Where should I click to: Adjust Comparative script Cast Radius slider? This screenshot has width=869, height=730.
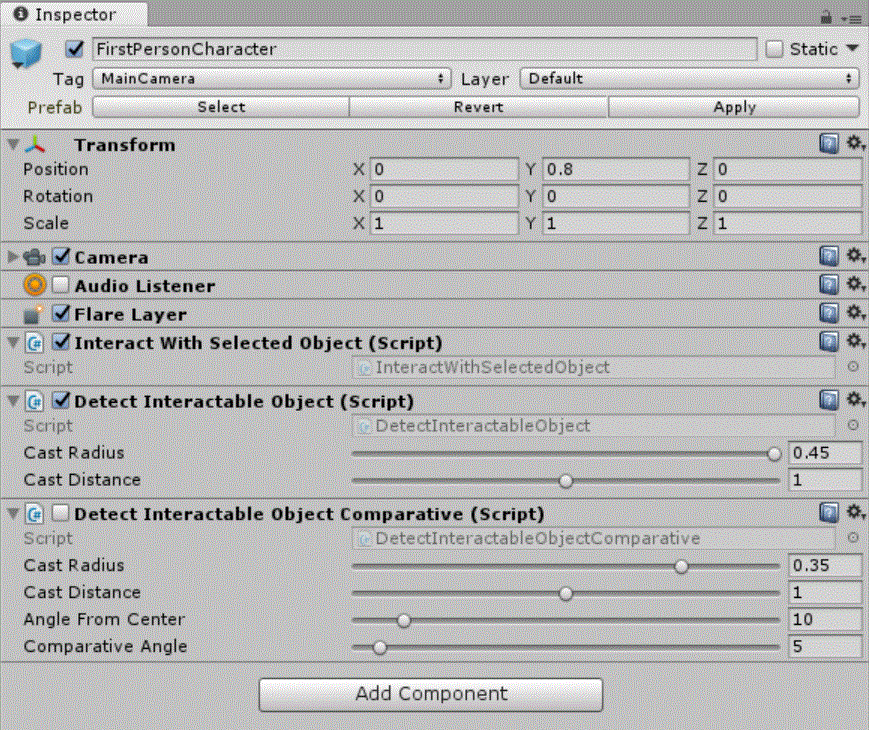[x=566, y=566]
